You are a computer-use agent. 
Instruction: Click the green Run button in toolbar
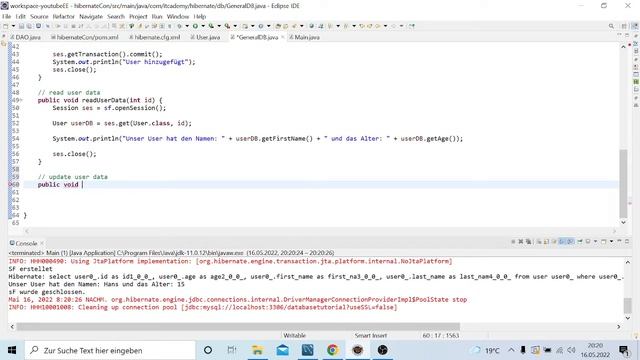click(x=195, y=26)
